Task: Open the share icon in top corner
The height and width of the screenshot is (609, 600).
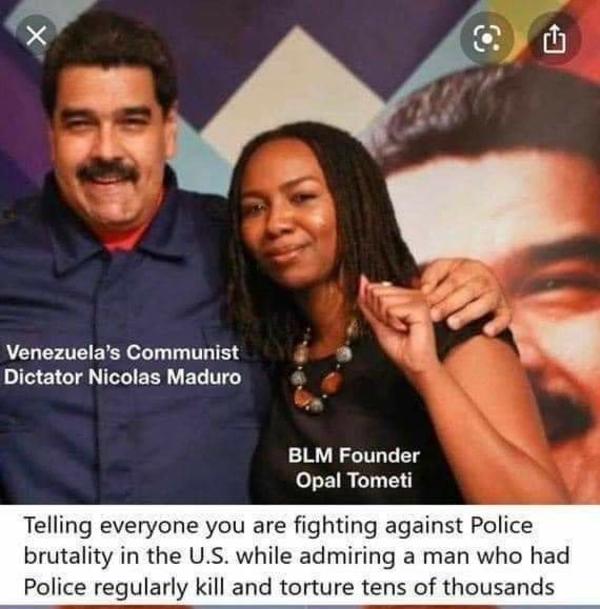Action: coord(555,38)
